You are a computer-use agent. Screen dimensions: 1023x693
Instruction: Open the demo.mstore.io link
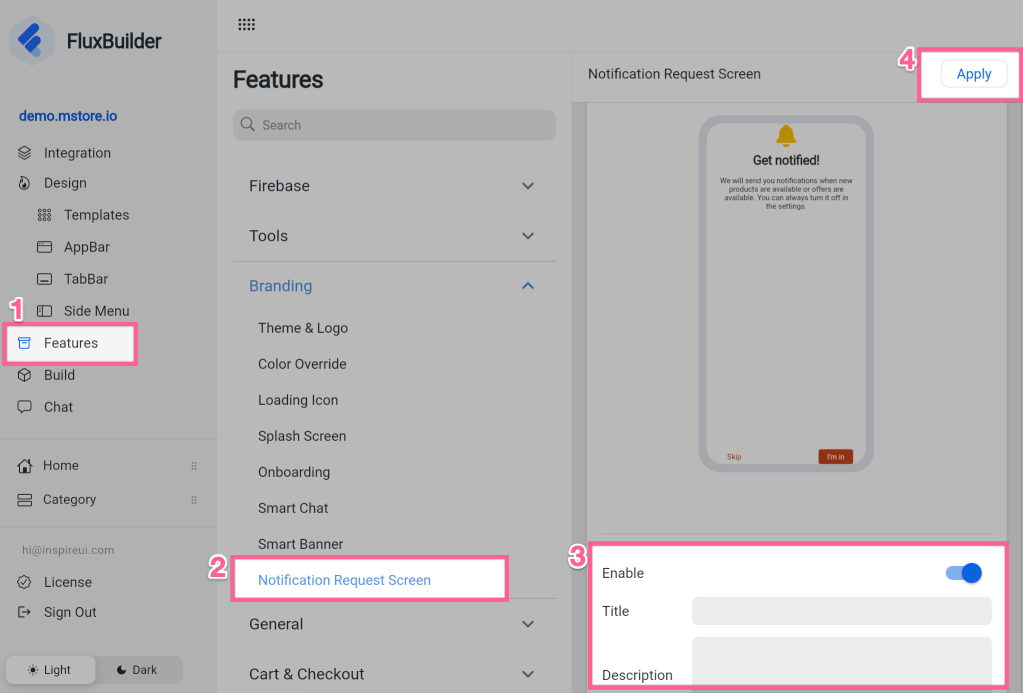68,116
